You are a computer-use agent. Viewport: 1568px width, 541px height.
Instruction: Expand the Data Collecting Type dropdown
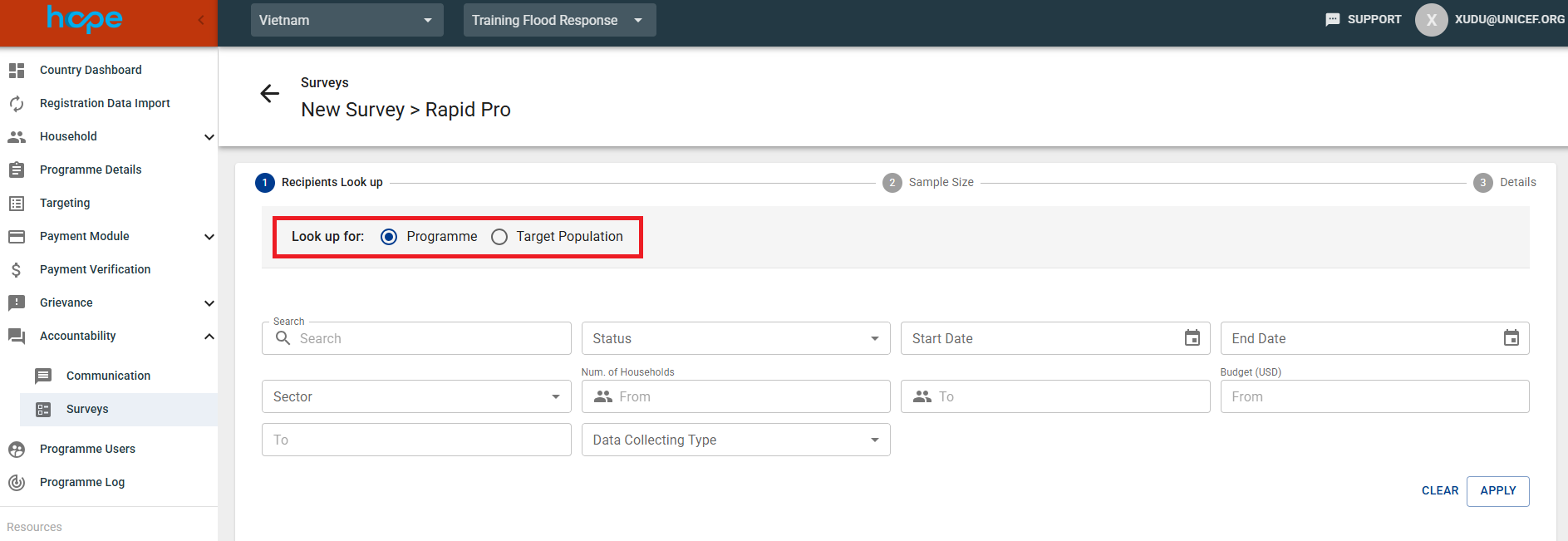[735, 440]
